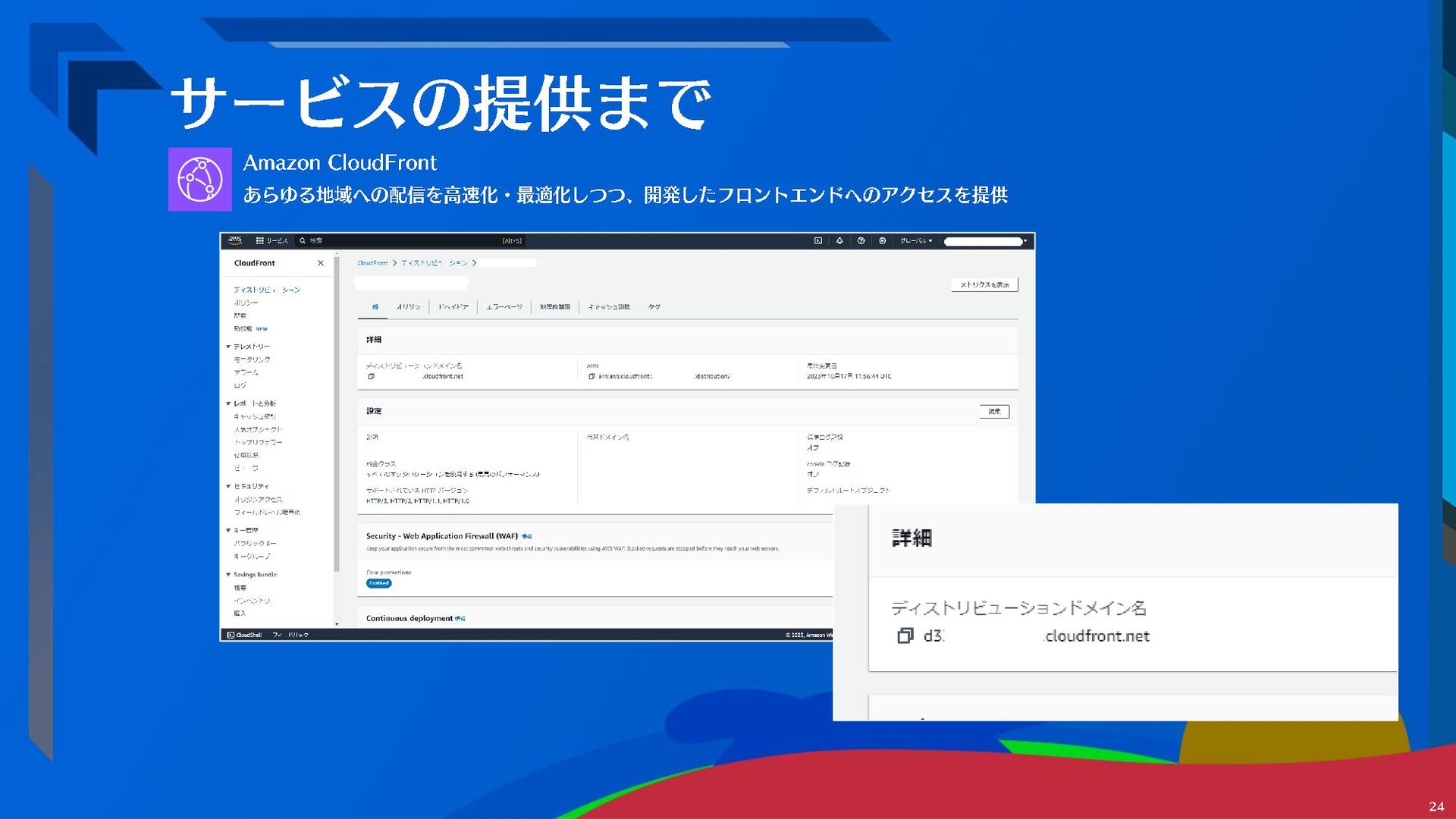
Task: Click the sidebar vertical scrollbar
Action: click(337, 416)
